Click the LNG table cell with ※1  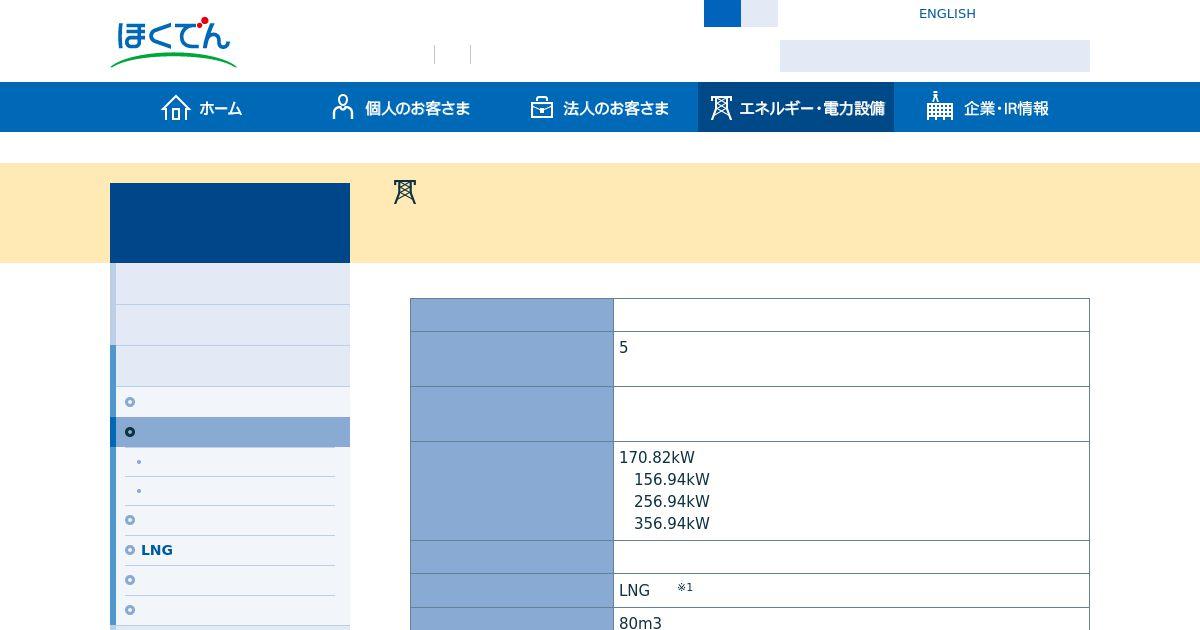click(851, 590)
